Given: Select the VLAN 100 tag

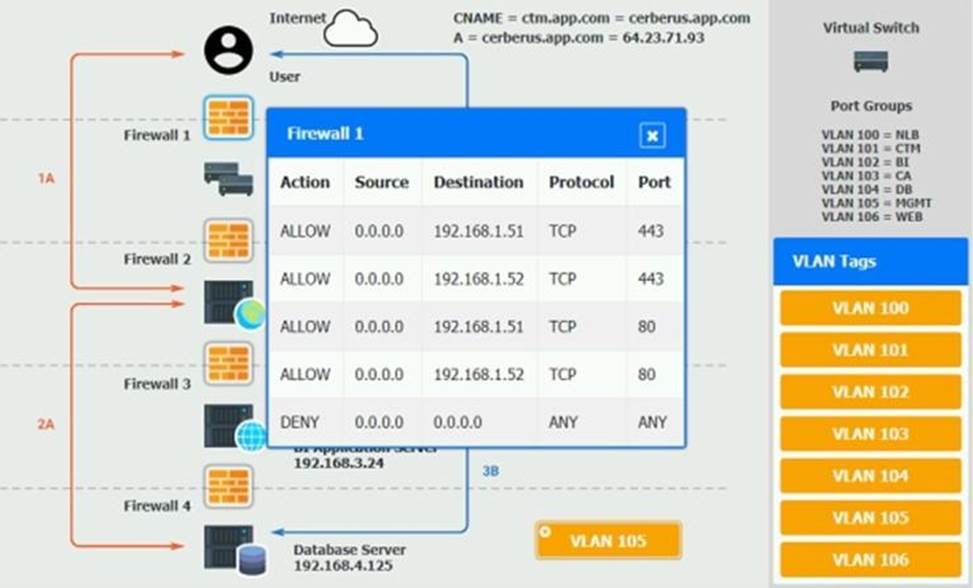Looking at the screenshot, I should click(x=870, y=308).
